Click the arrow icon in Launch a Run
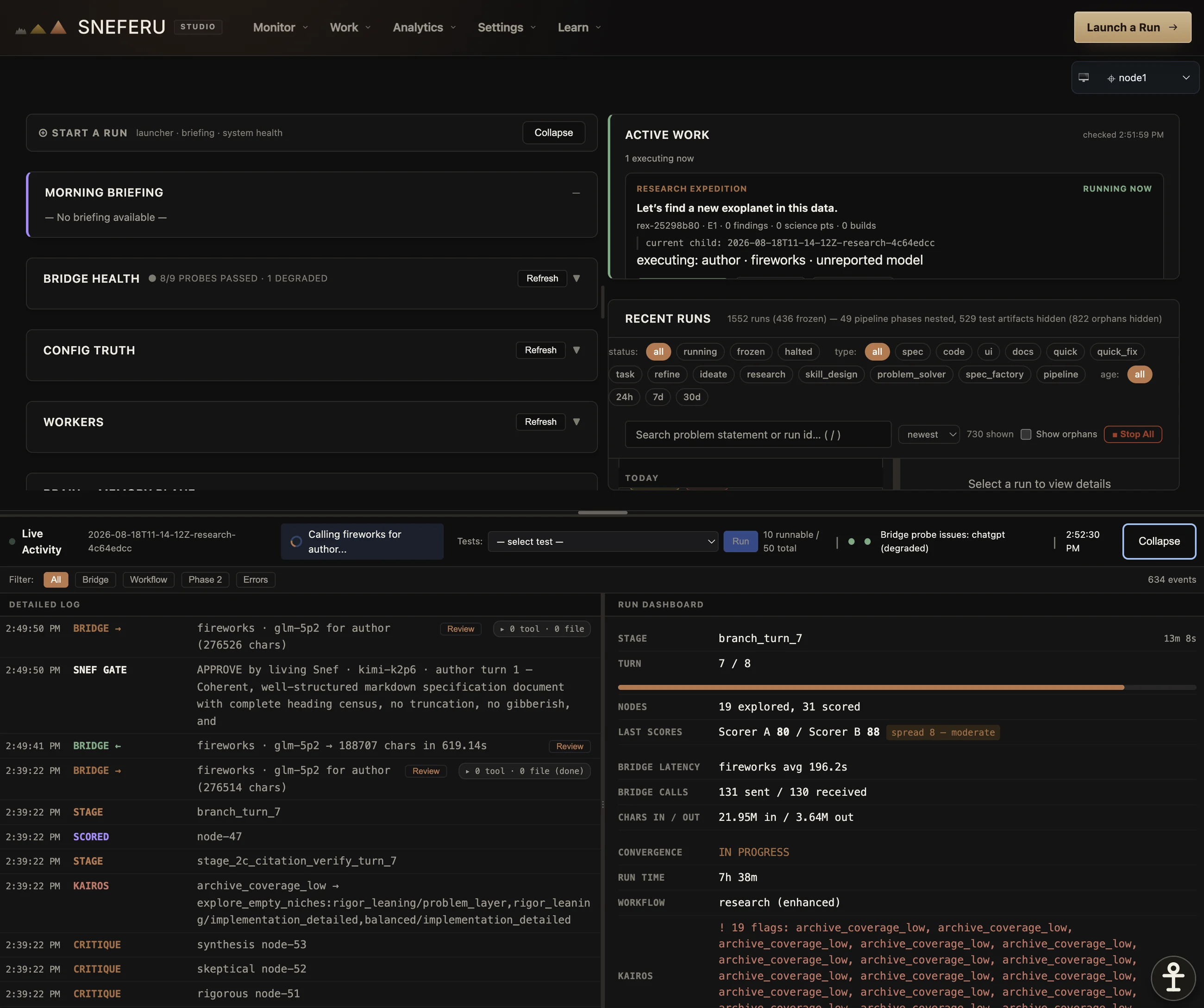 tap(1173, 27)
